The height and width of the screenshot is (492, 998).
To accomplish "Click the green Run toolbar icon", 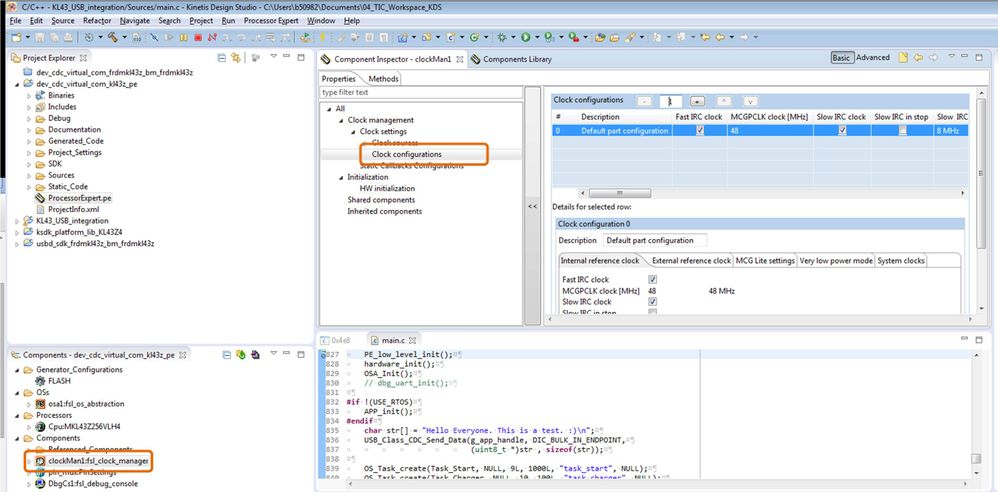I will [x=526, y=38].
